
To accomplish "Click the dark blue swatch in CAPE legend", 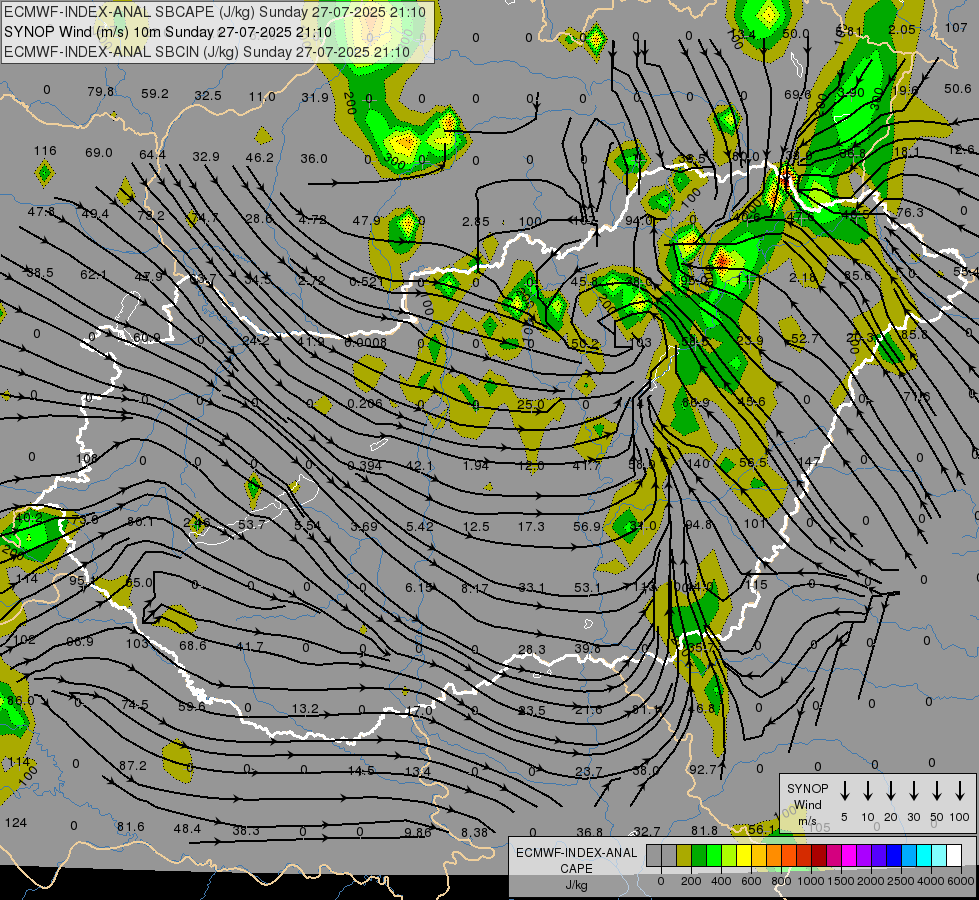I will [x=893, y=856].
